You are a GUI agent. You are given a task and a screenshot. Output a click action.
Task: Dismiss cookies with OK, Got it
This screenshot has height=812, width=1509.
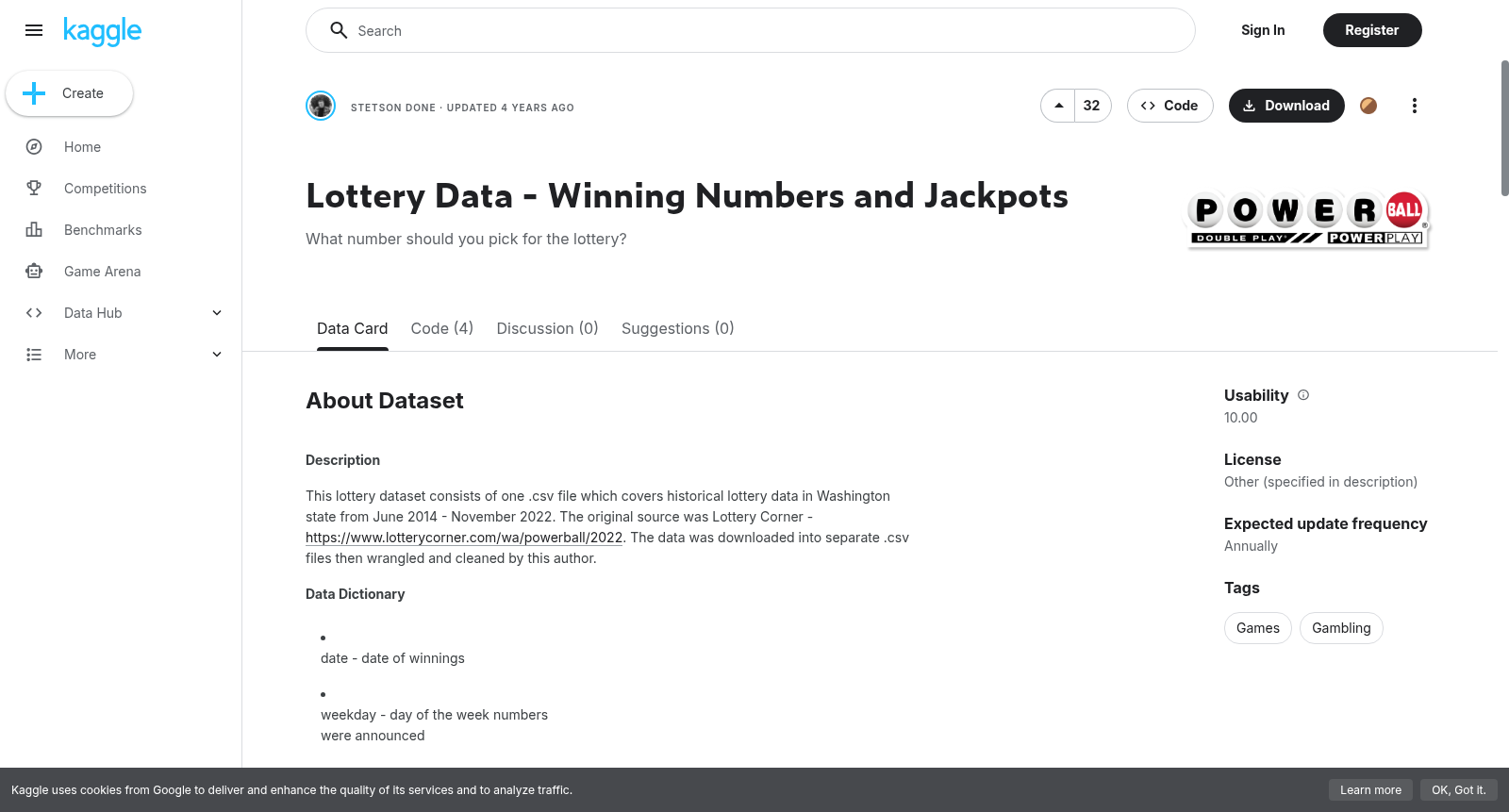pos(1458,790)
